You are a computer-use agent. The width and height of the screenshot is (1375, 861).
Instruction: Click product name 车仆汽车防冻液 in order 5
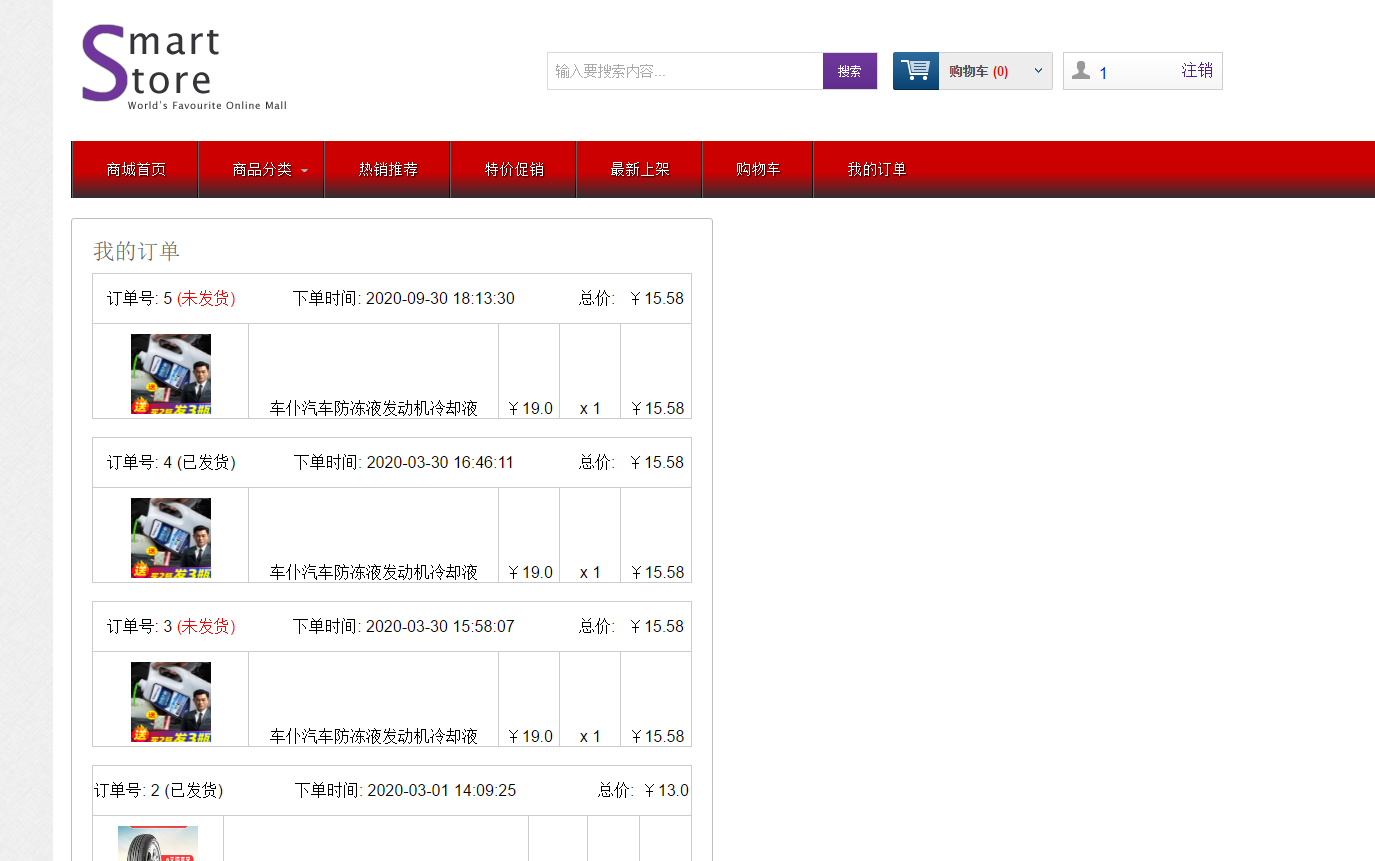[374, 408]
